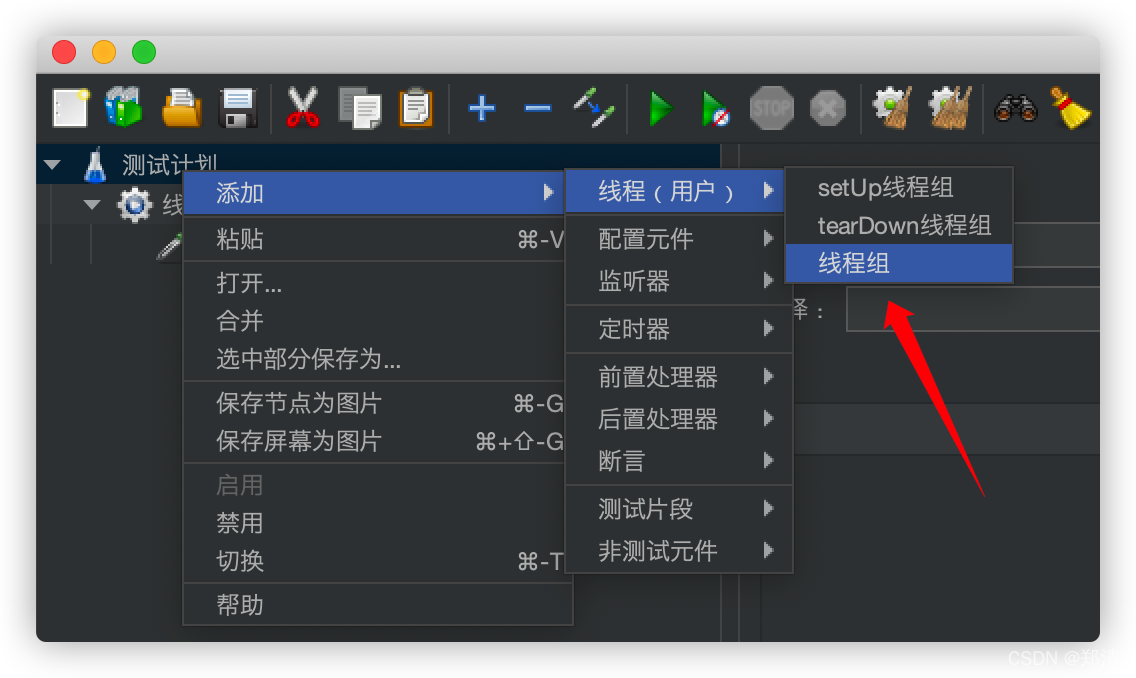Open the 前置处理器 submenu
The width and height of the screenshot is (1136, 678).
(x=679, y=377)
